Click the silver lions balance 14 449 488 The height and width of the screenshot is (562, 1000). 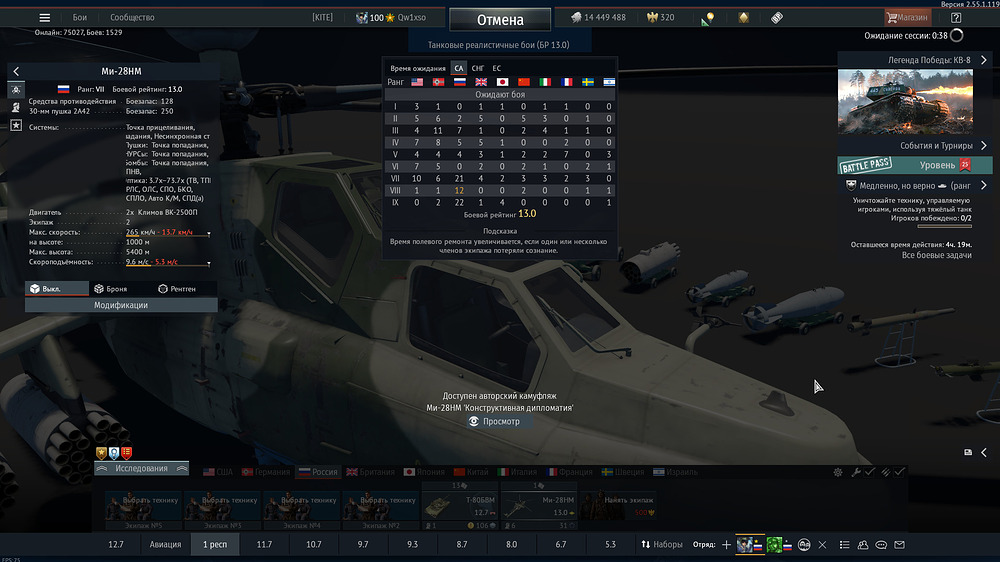598,18
